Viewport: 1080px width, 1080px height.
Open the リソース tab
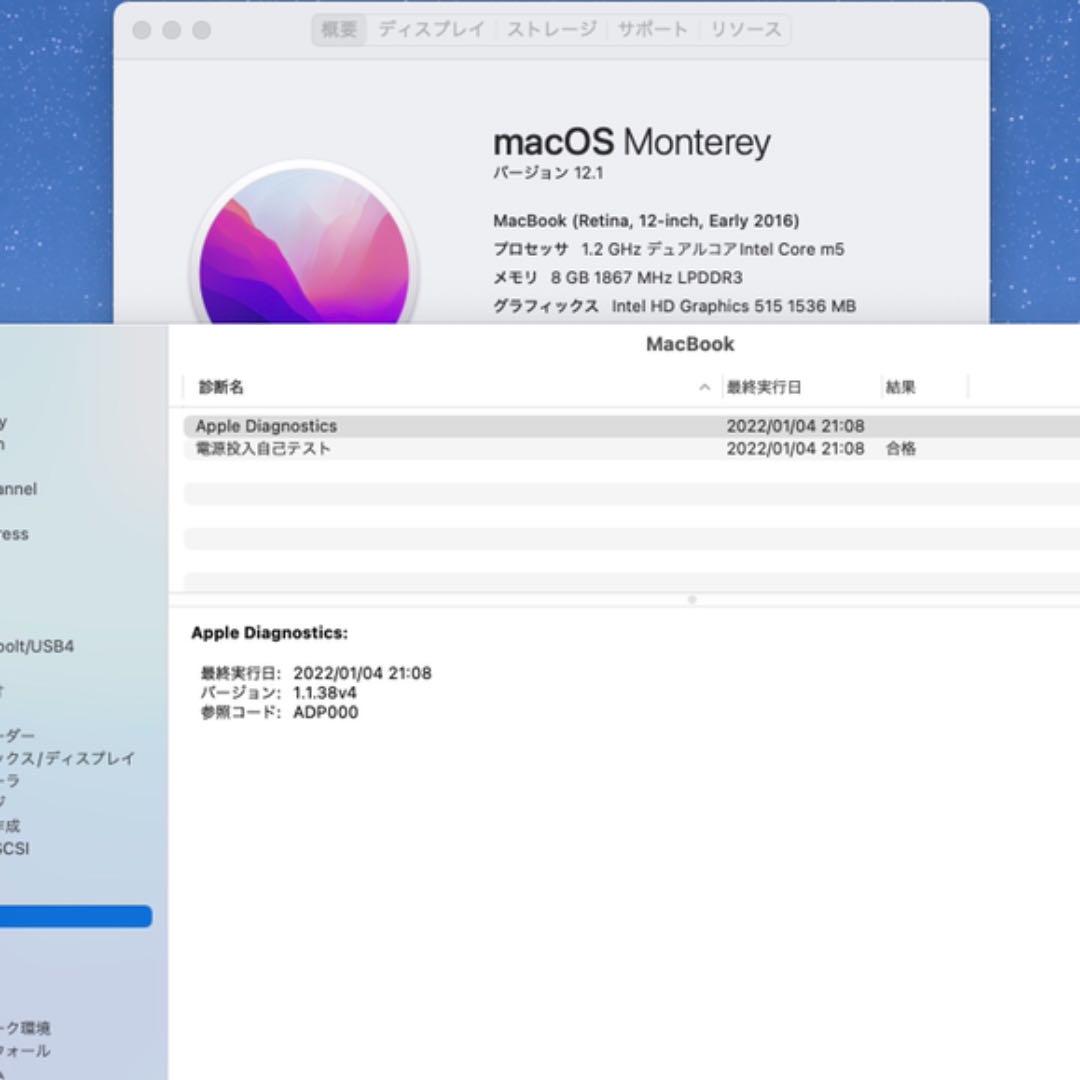point(746,30)
